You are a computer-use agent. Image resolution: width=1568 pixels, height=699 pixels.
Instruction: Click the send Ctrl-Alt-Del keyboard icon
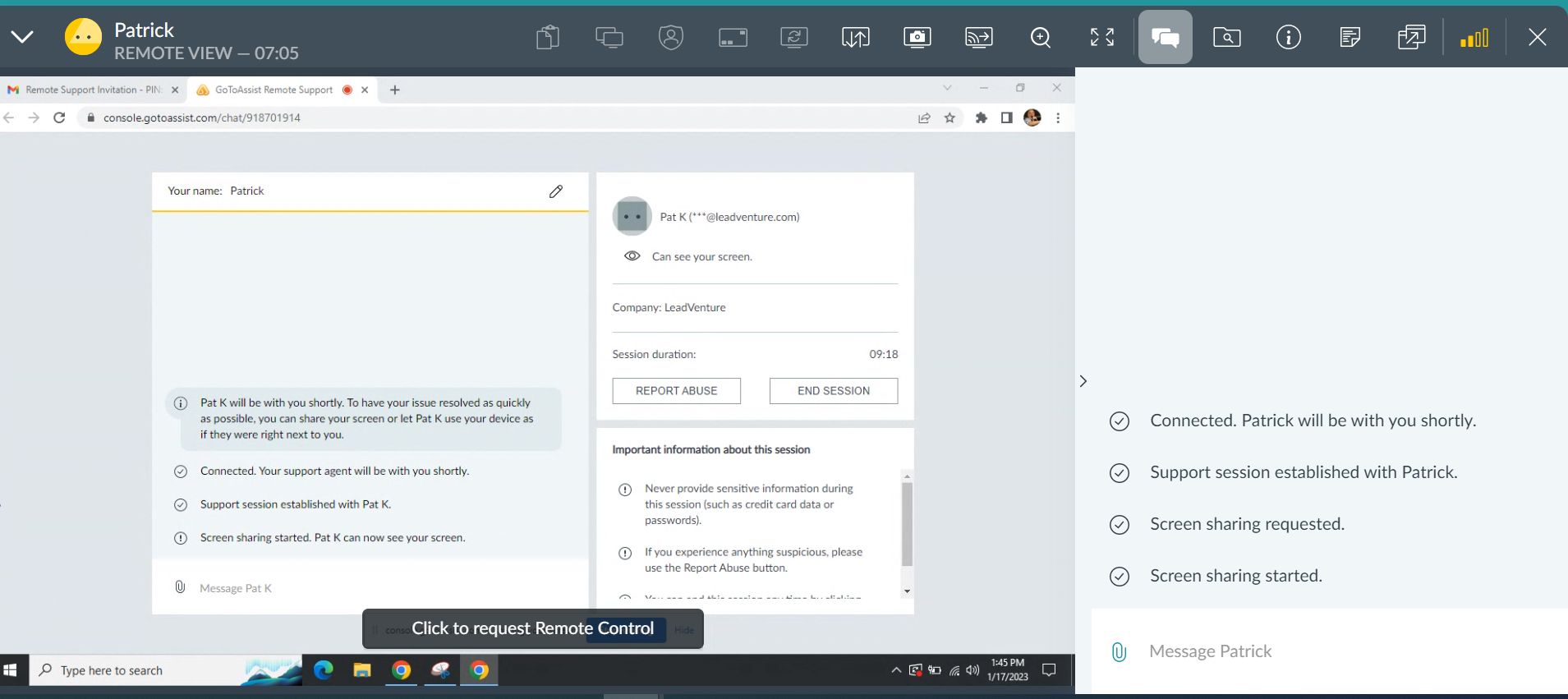pyautogui.click(x=733, y=37)
